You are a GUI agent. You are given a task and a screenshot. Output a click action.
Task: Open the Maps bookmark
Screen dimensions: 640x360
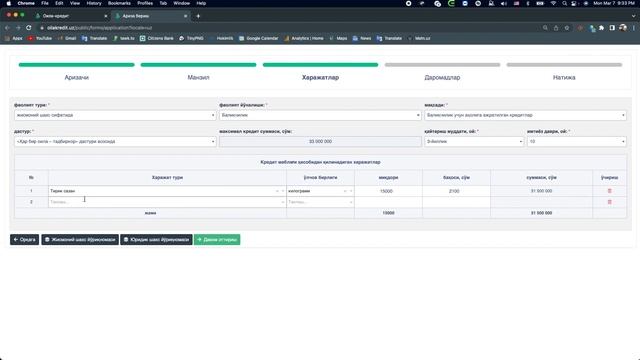(x=338, y=38)
